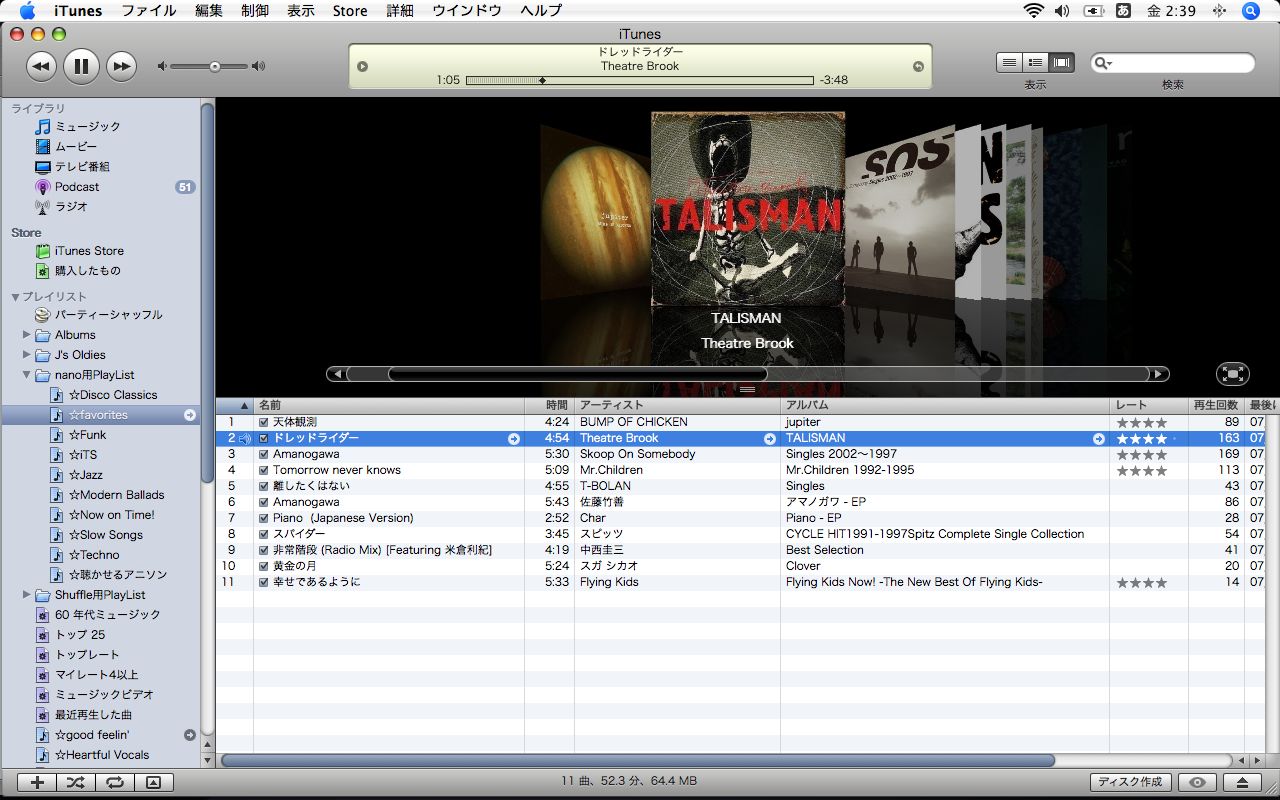This screenshot has height=800, width=1280.
Task: Open the ファイル menu
Action: click(149, 11)
